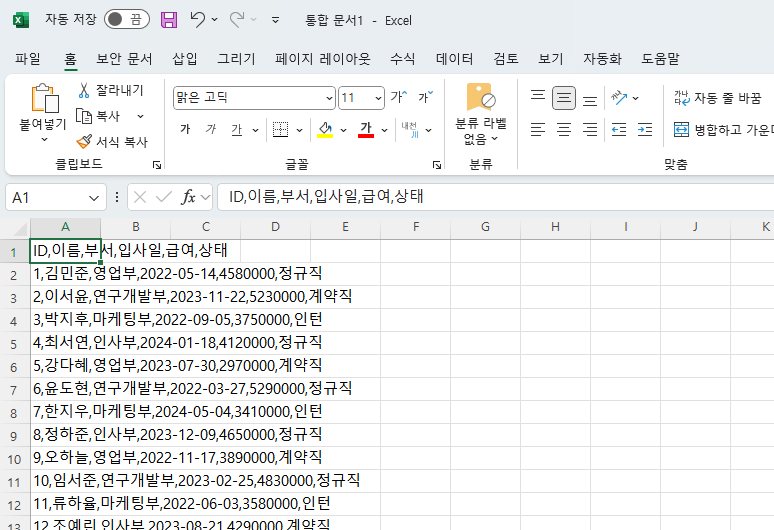Switch to the 자동화 tab
Viewport: 774px width, 530px height.
point(602,59)
